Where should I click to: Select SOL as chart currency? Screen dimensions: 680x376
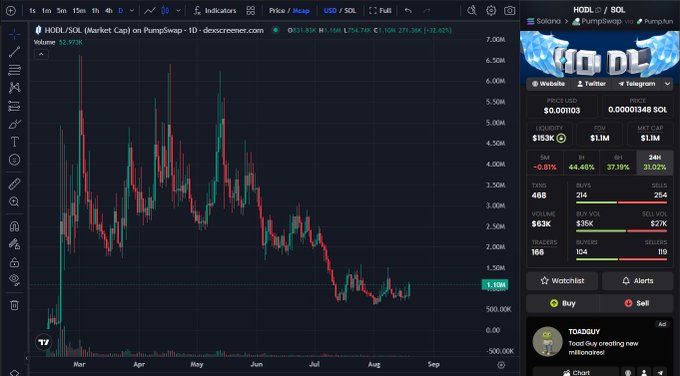350,10
